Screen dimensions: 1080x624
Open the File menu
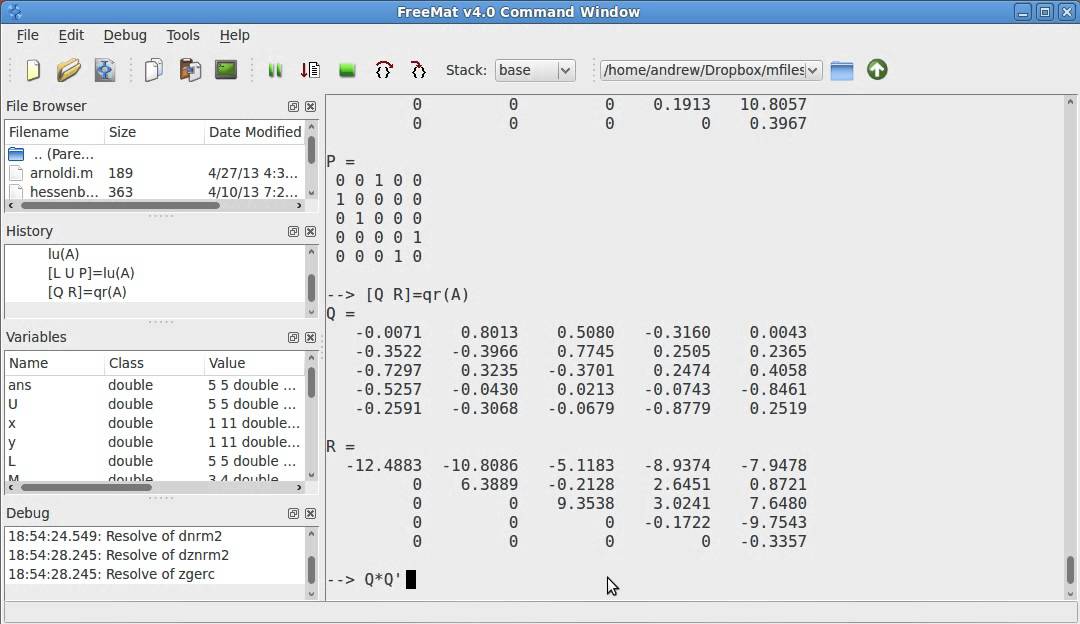pyautogui.click(x=28, y=35)
